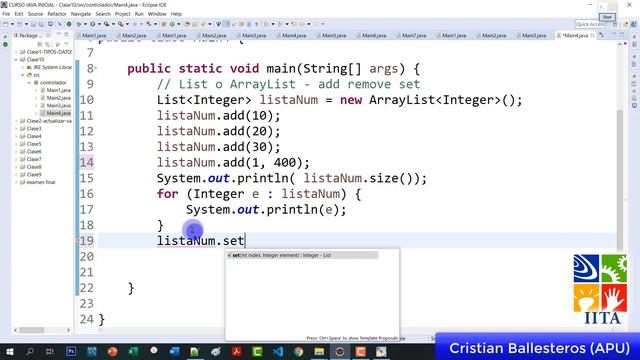Open the External Tools dropdown arrow

point(127,24)
